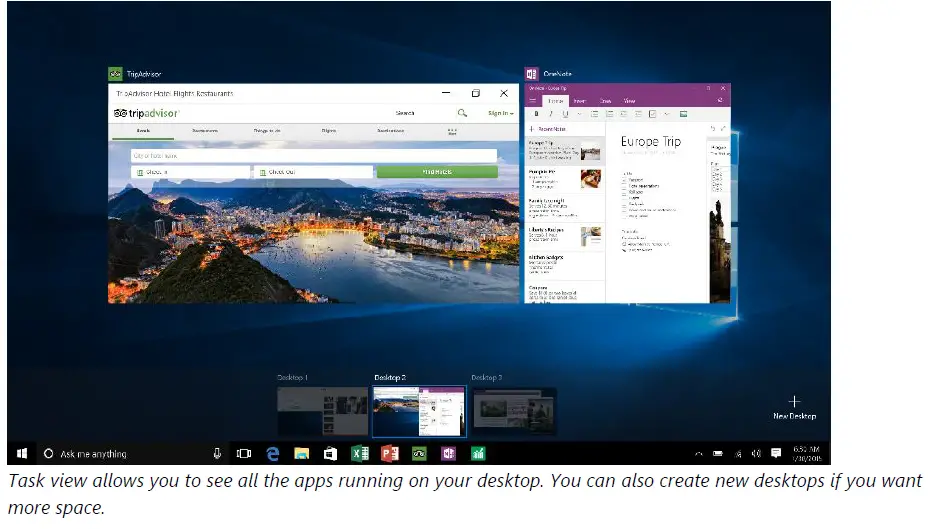Image resolution: width=928 pixels, height=529 pixels.
Task: Click the TripAdvisor search magnifier icon
Action: [x=462, y=112]
